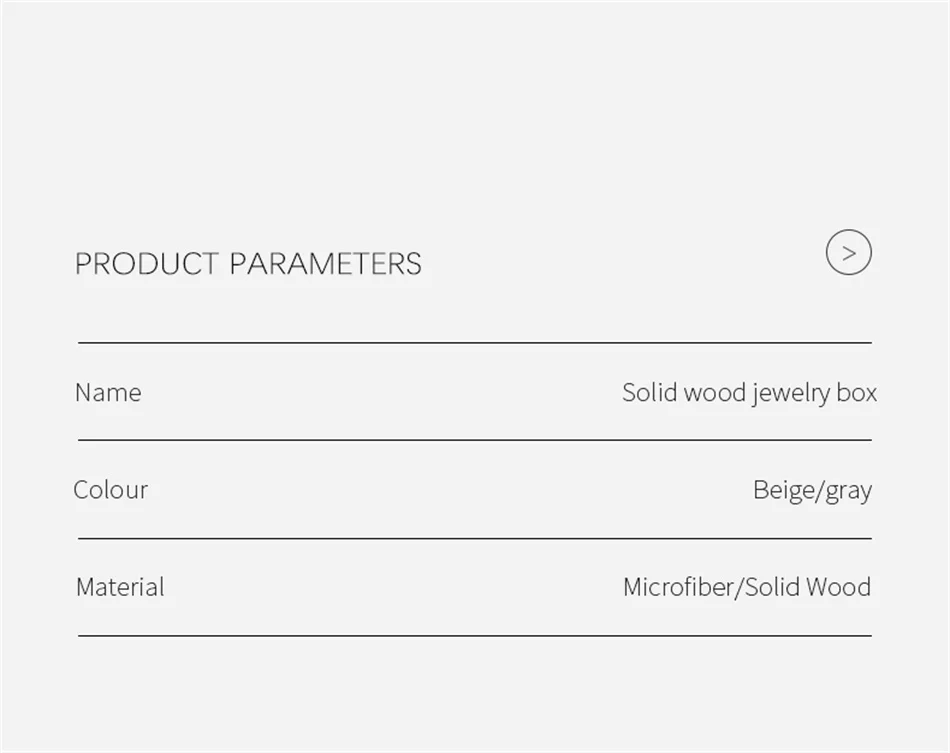Click the word PARAMETERS in the heading
Image resolution: width=950 pixels, height=753 pixels.
click(x=325, y=264)
